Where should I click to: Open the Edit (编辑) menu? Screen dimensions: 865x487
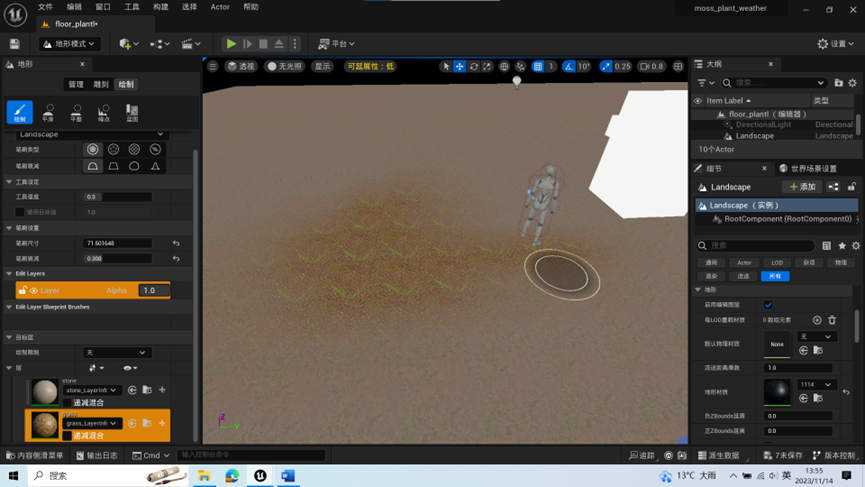pyautogui.click(x=74, y=7)
